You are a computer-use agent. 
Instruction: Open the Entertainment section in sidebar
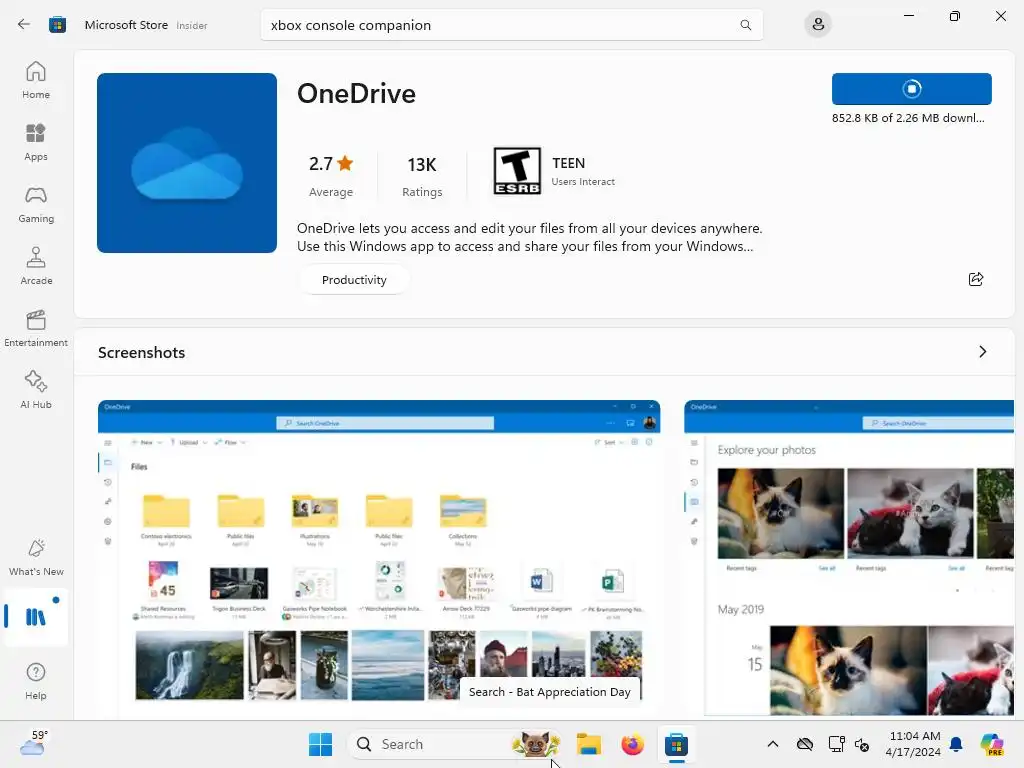click(36, 328)
